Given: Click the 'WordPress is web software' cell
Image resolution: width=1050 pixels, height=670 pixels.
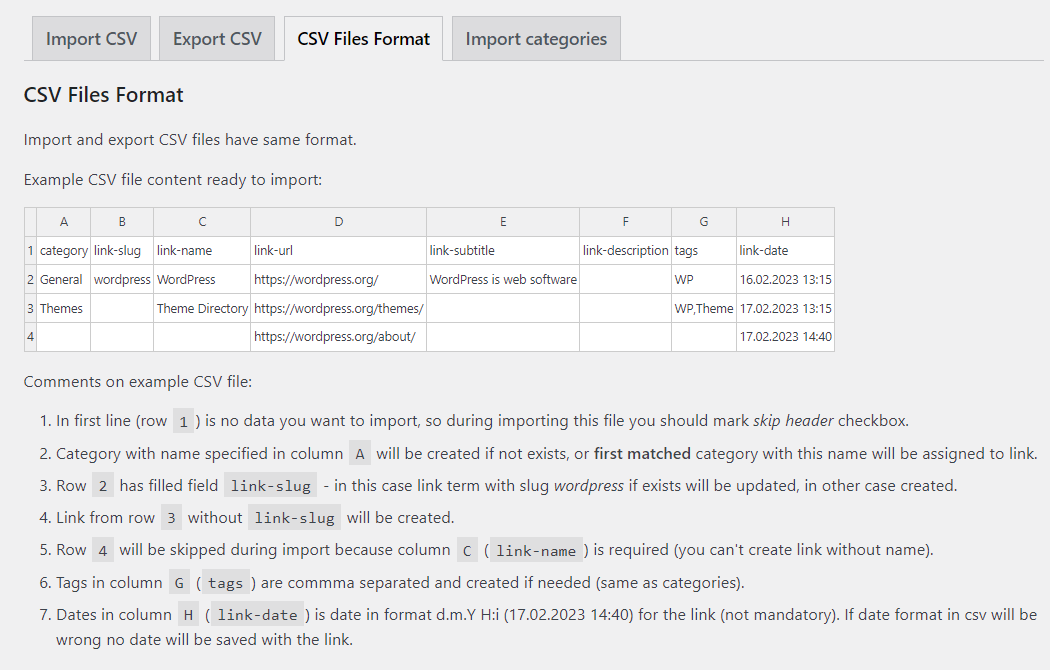Looking at the screenshot, I should 503,280.
